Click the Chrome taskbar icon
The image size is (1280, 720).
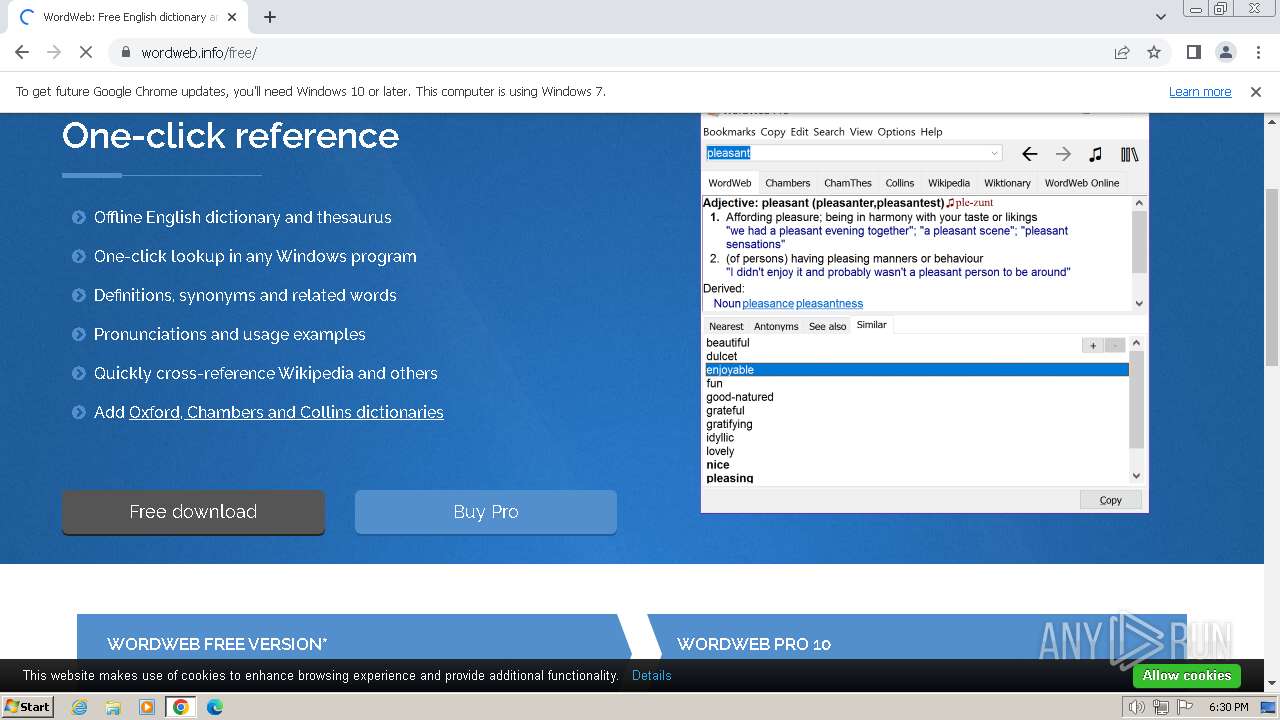coord(181,707)
